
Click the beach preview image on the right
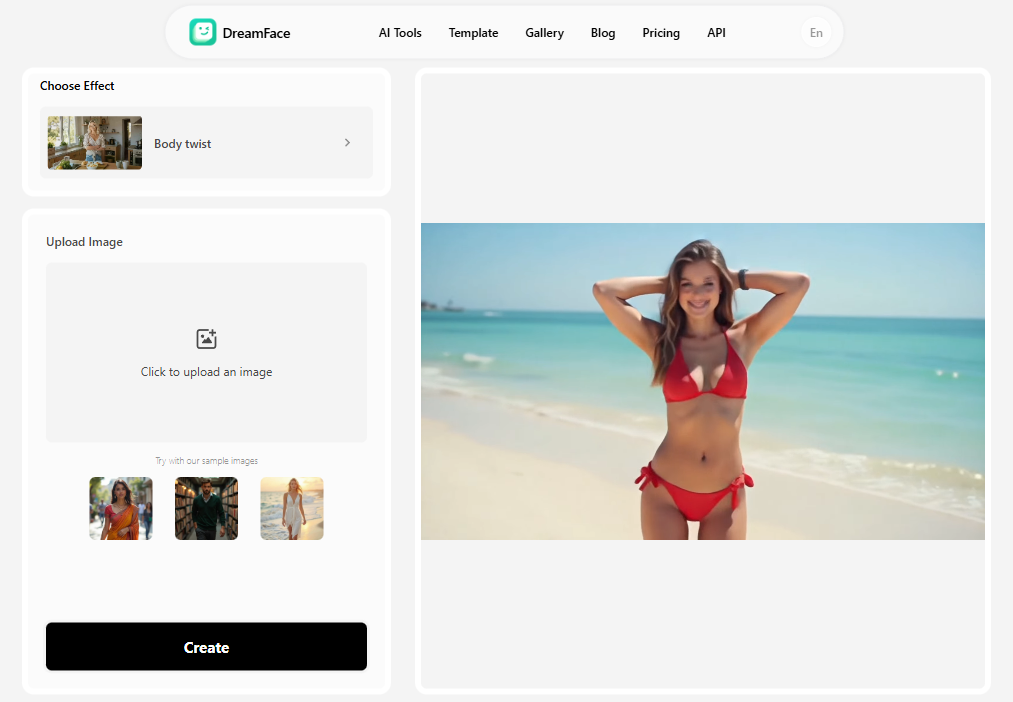(x=702, y=381)
